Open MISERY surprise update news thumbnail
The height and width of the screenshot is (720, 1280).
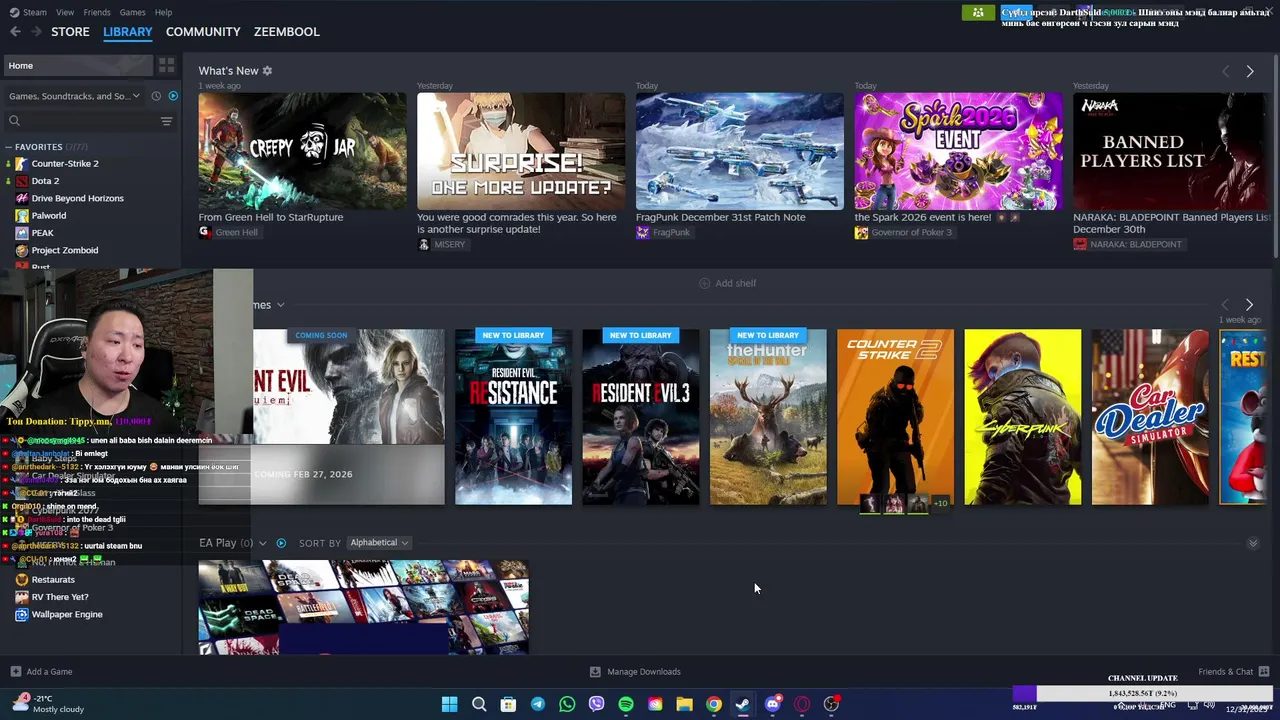pyautogui.click(x=521, y=151)
